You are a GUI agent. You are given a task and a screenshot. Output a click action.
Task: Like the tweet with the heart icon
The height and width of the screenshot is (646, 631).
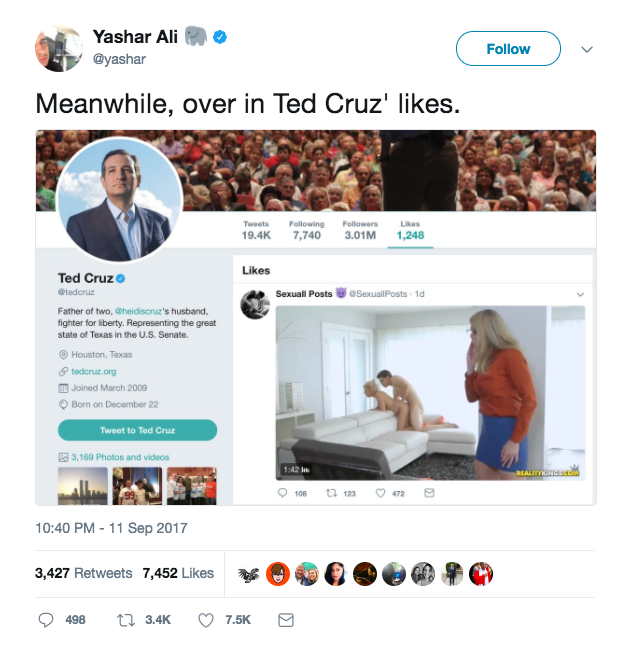click(206, 620)
